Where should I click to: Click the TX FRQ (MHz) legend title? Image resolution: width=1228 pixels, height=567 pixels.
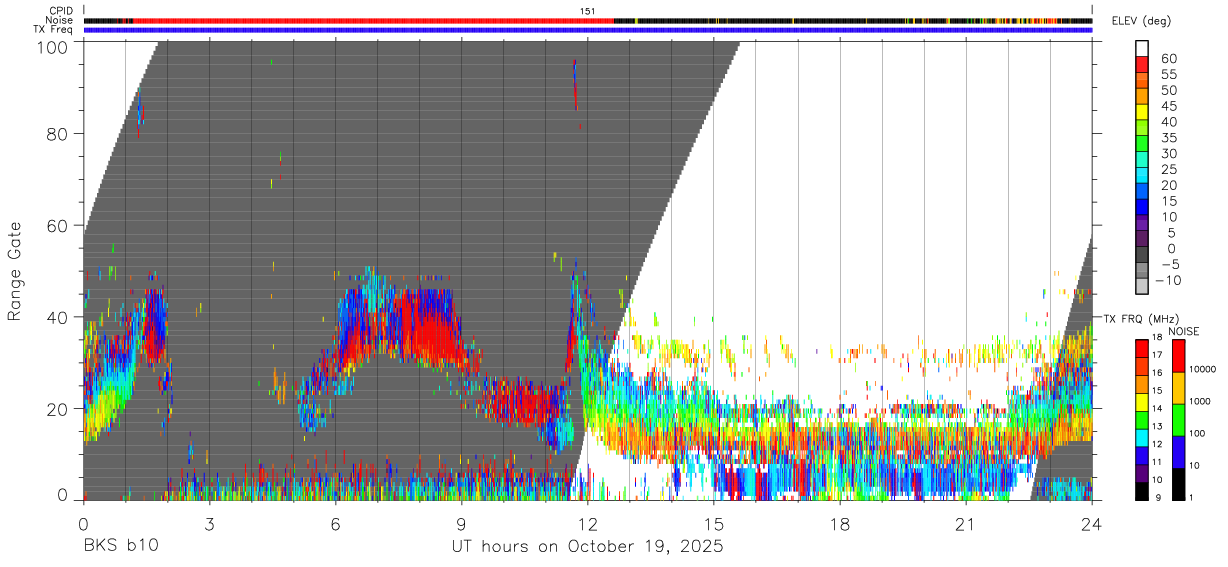(1142, 318)
